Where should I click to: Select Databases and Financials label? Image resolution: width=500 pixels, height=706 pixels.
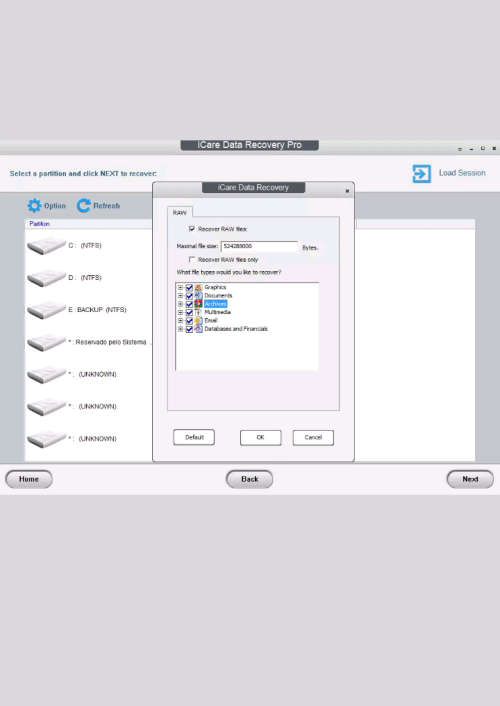coord(236,329)
